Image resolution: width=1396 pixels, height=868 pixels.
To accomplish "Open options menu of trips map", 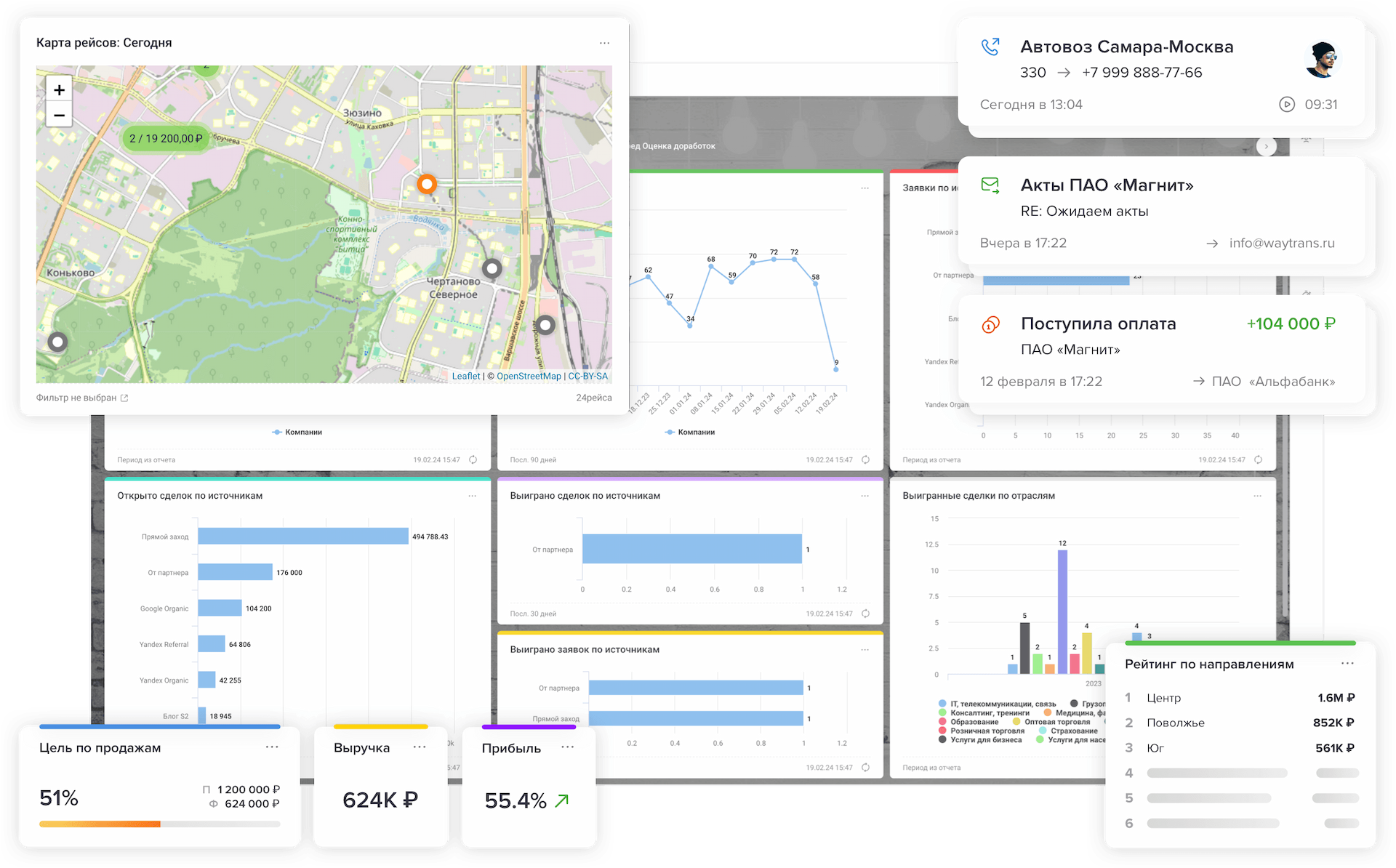I will tap(604, 43).
